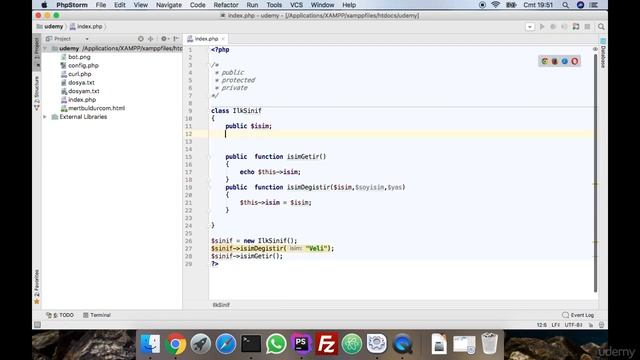Collapse isimGetir function fold marker
Viewport: 640px width, 360px height.
tap(209, 157)
